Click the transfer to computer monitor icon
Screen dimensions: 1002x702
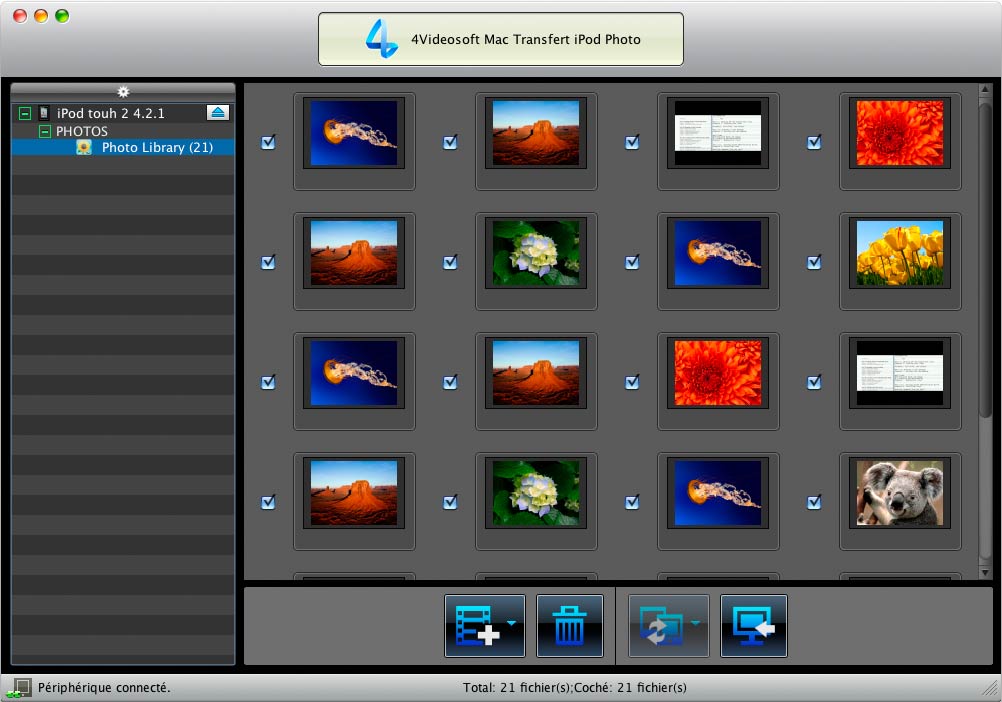click(x=753, y=626)
